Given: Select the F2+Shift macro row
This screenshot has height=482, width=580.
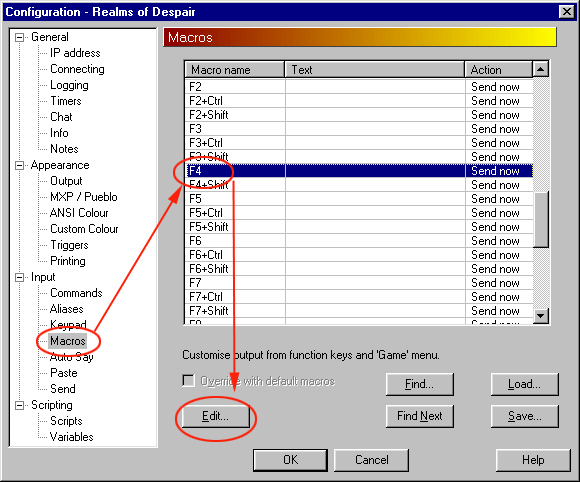Looking at the screenshot, I should [x=359, y=115].
